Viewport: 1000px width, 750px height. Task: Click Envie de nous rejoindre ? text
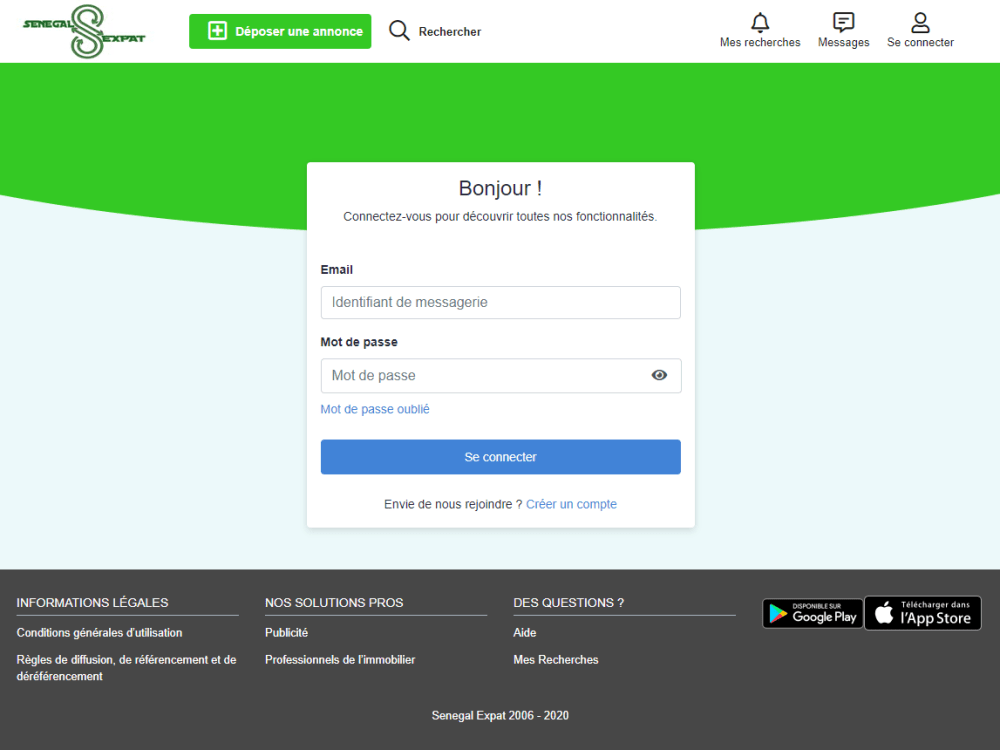click(x=453, y=504)
